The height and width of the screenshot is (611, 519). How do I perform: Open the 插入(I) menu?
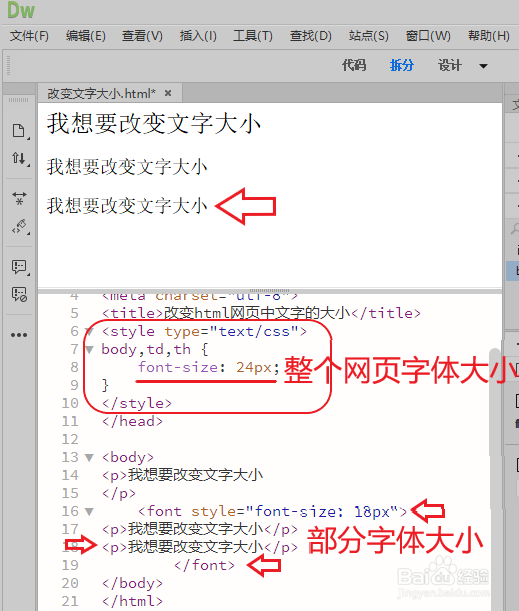pyautogui.click(x=198, y=36)
